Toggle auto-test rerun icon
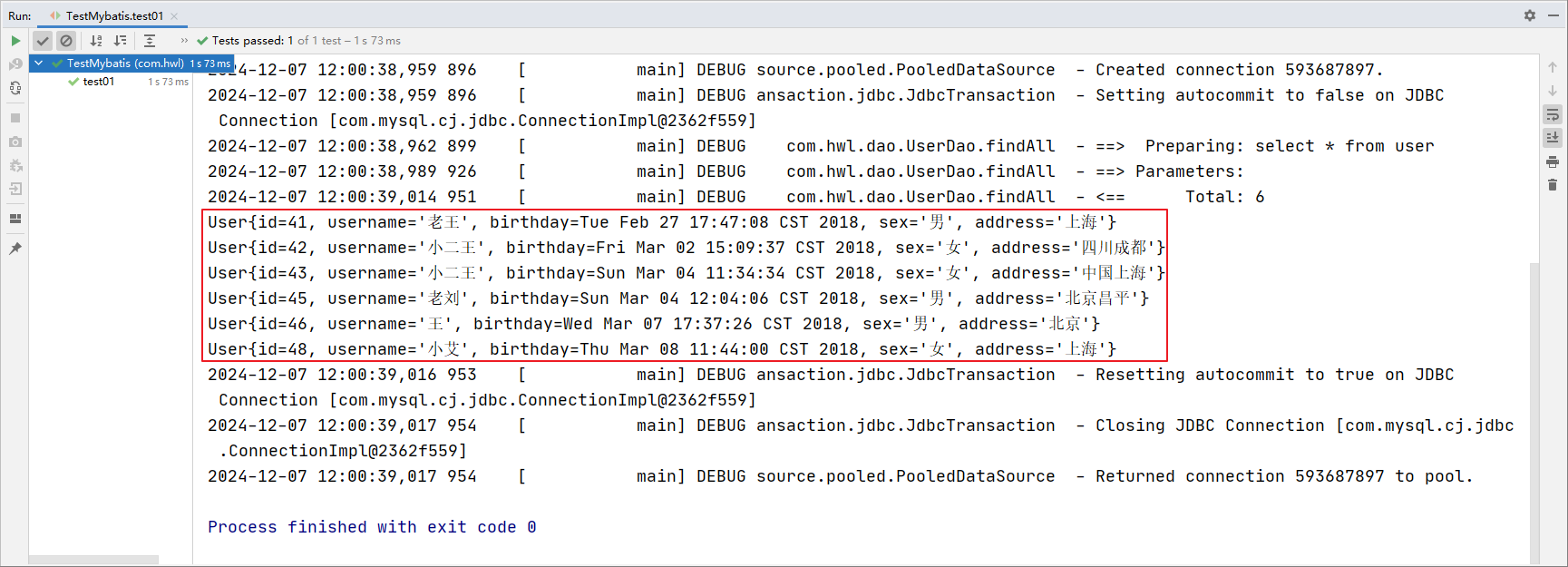Viewport: 1568px width, 567px height. click(15, 88)
